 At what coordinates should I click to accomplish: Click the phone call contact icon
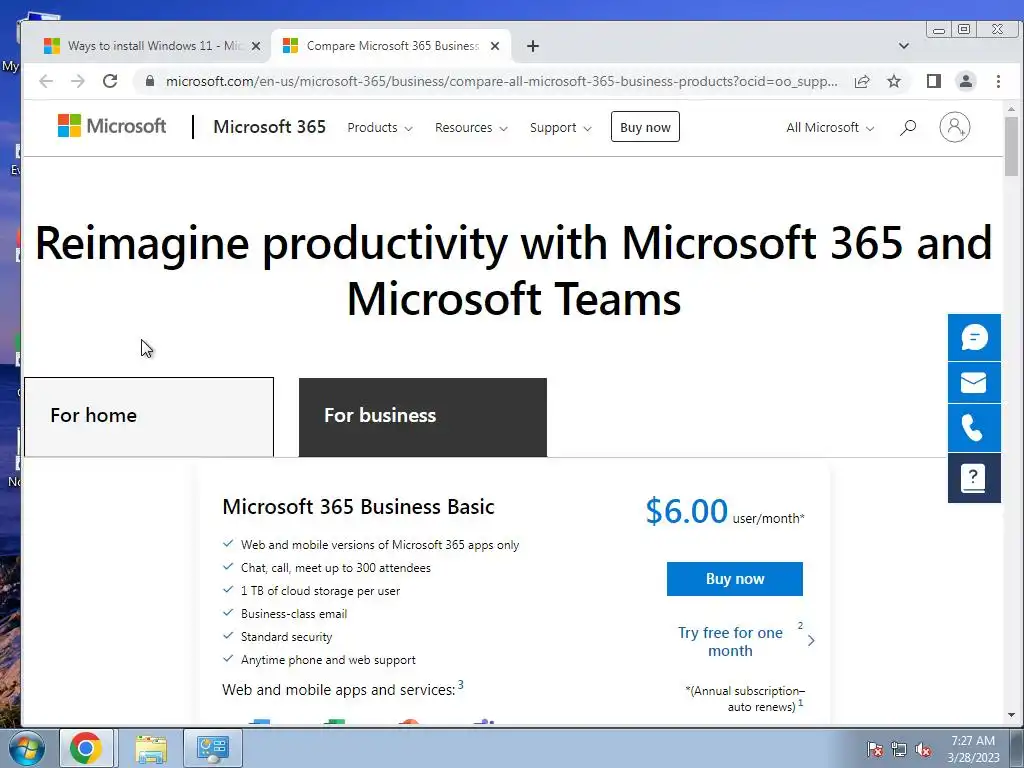[x=974, y=428]
